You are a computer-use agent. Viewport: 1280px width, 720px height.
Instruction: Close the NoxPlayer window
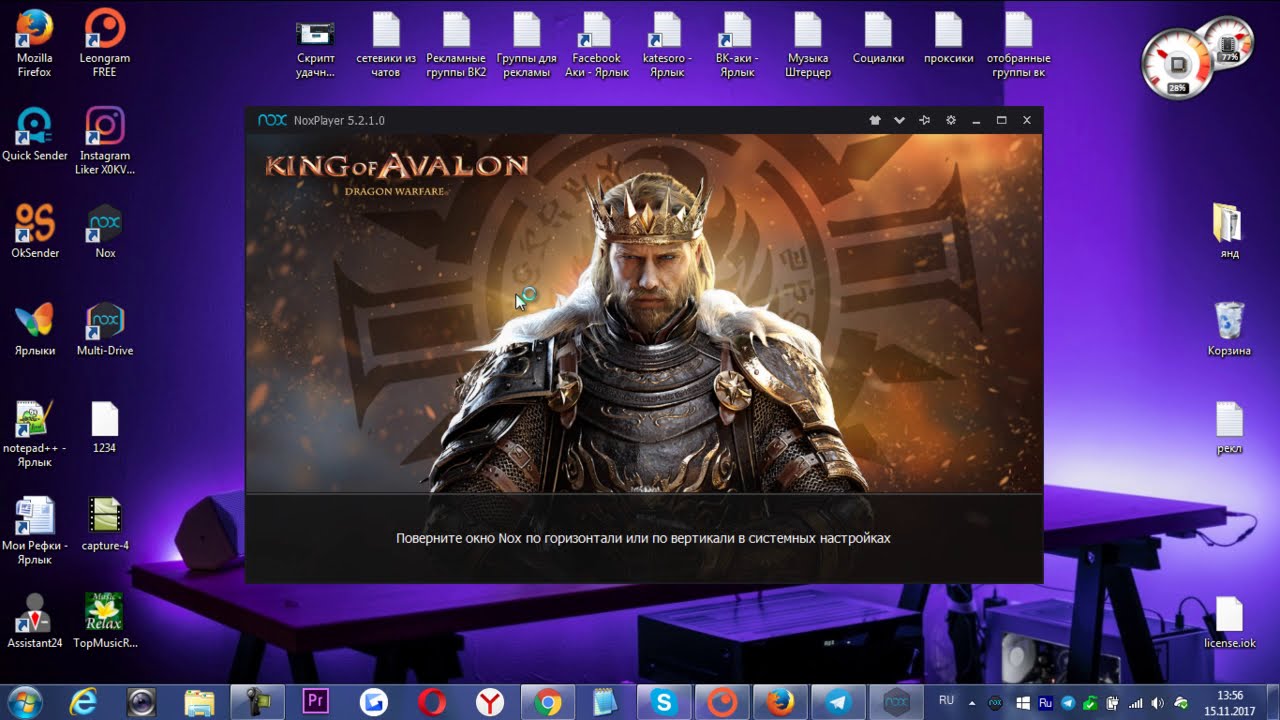(1027, 120)
